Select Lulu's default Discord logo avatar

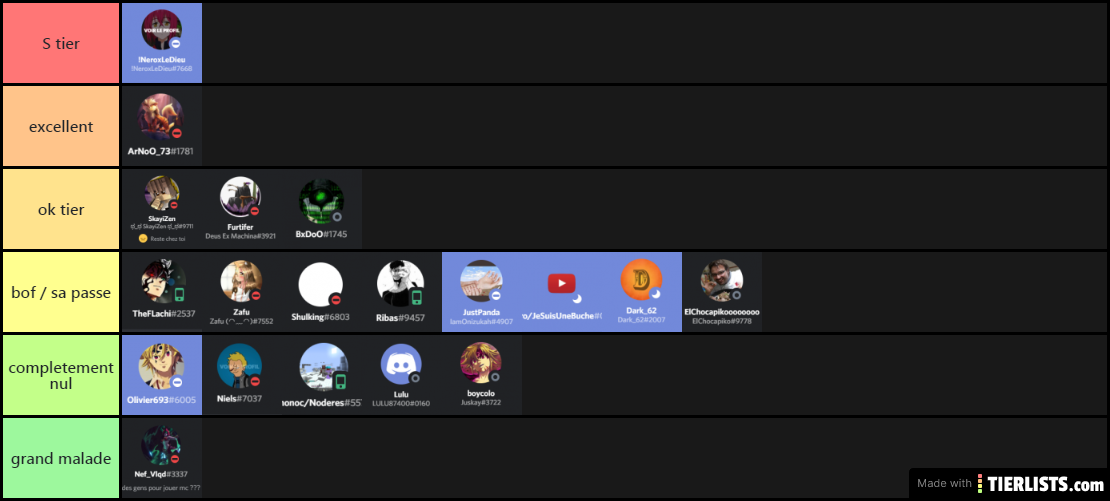pyautogui.click(x=401, y=364)
